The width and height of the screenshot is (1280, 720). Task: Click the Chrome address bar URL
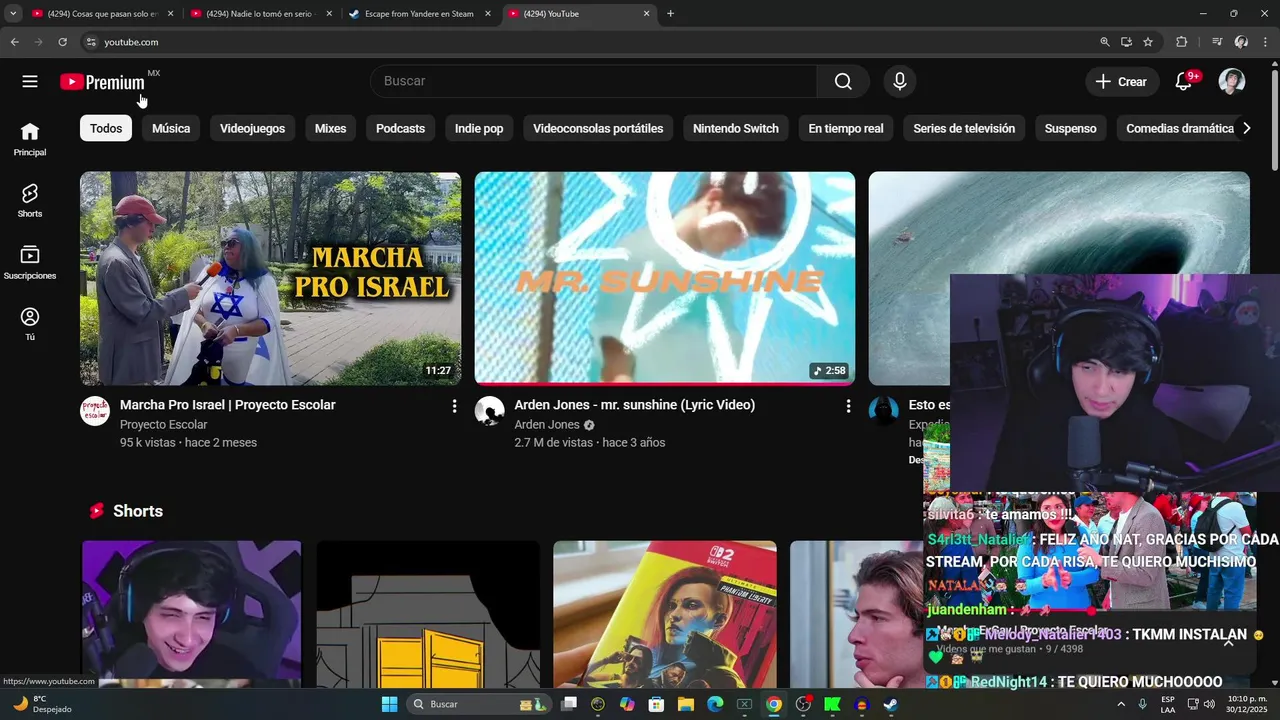coord(131,42)
